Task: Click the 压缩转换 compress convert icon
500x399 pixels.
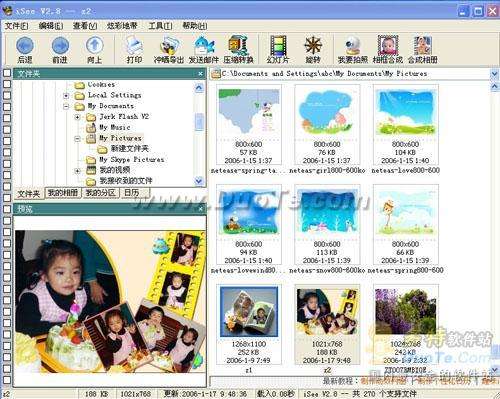Action: 238,46
